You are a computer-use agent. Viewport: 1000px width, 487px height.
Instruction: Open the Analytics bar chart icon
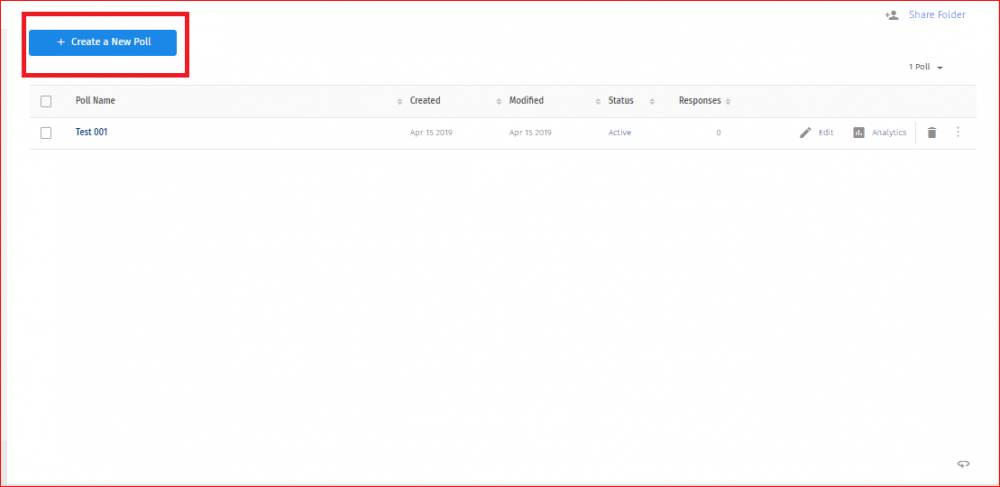click(x=858, y=133)
